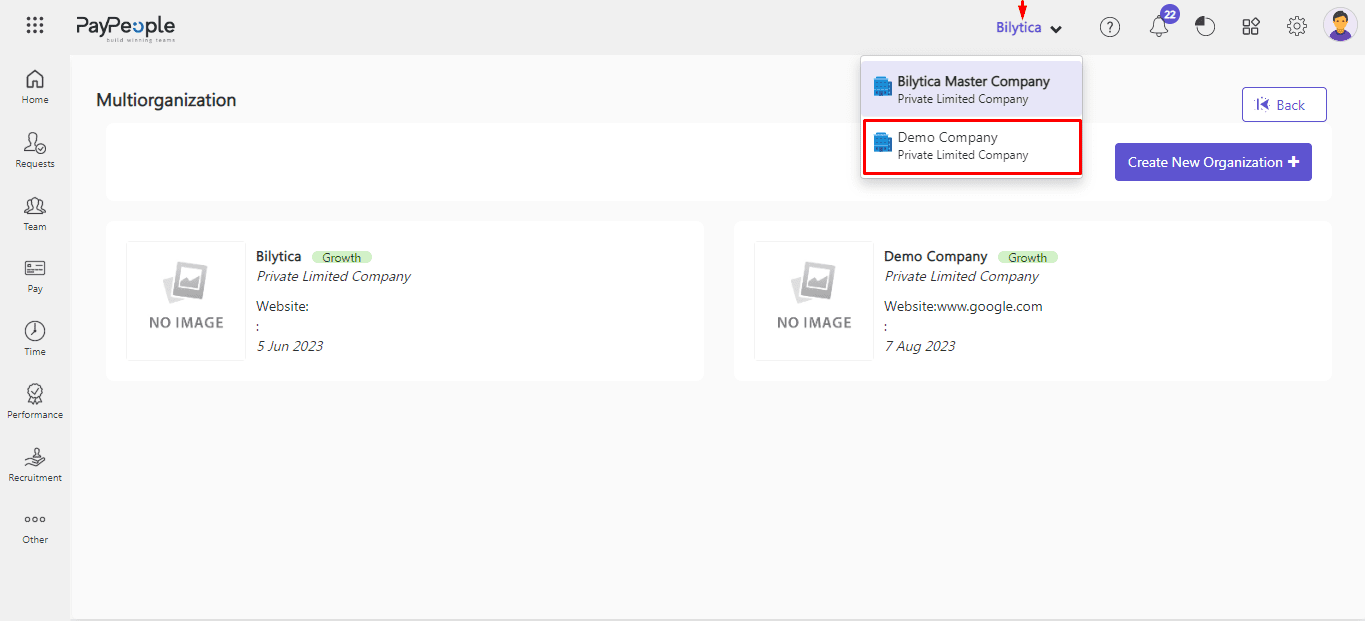The image size is (1365, 621).
Task: Open the Pay module icon
Action: pos(35,274)
